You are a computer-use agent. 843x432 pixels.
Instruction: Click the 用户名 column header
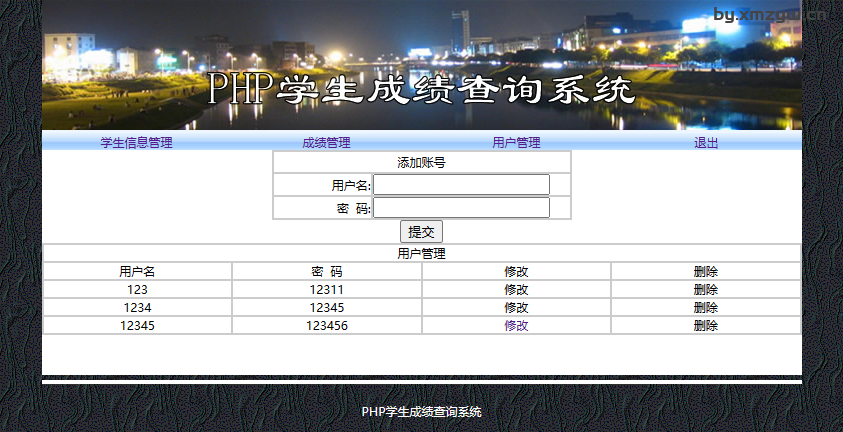point(138,272)
